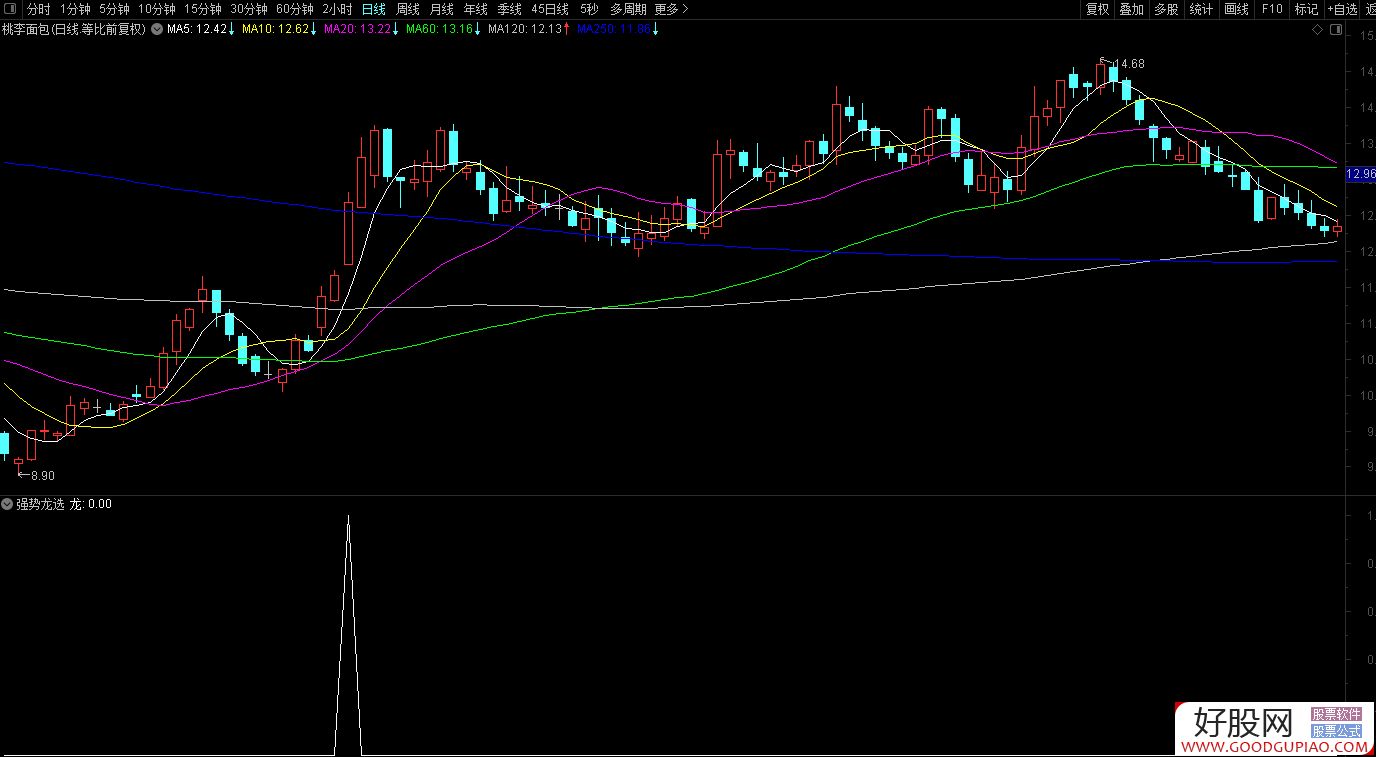Toggle the left sidebar panel icon
Screen dimensions: 1376x757
8,9
